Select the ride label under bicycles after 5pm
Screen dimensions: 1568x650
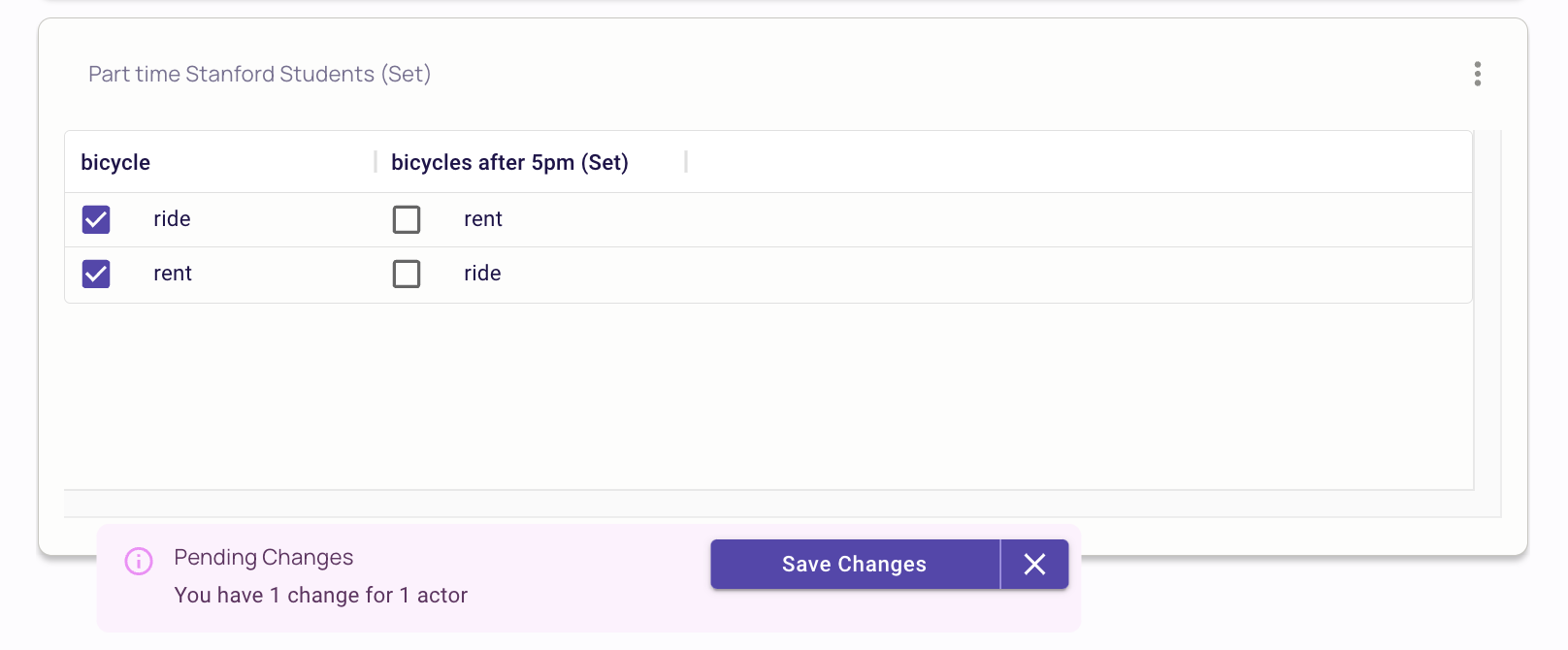[x=482, y=274]
